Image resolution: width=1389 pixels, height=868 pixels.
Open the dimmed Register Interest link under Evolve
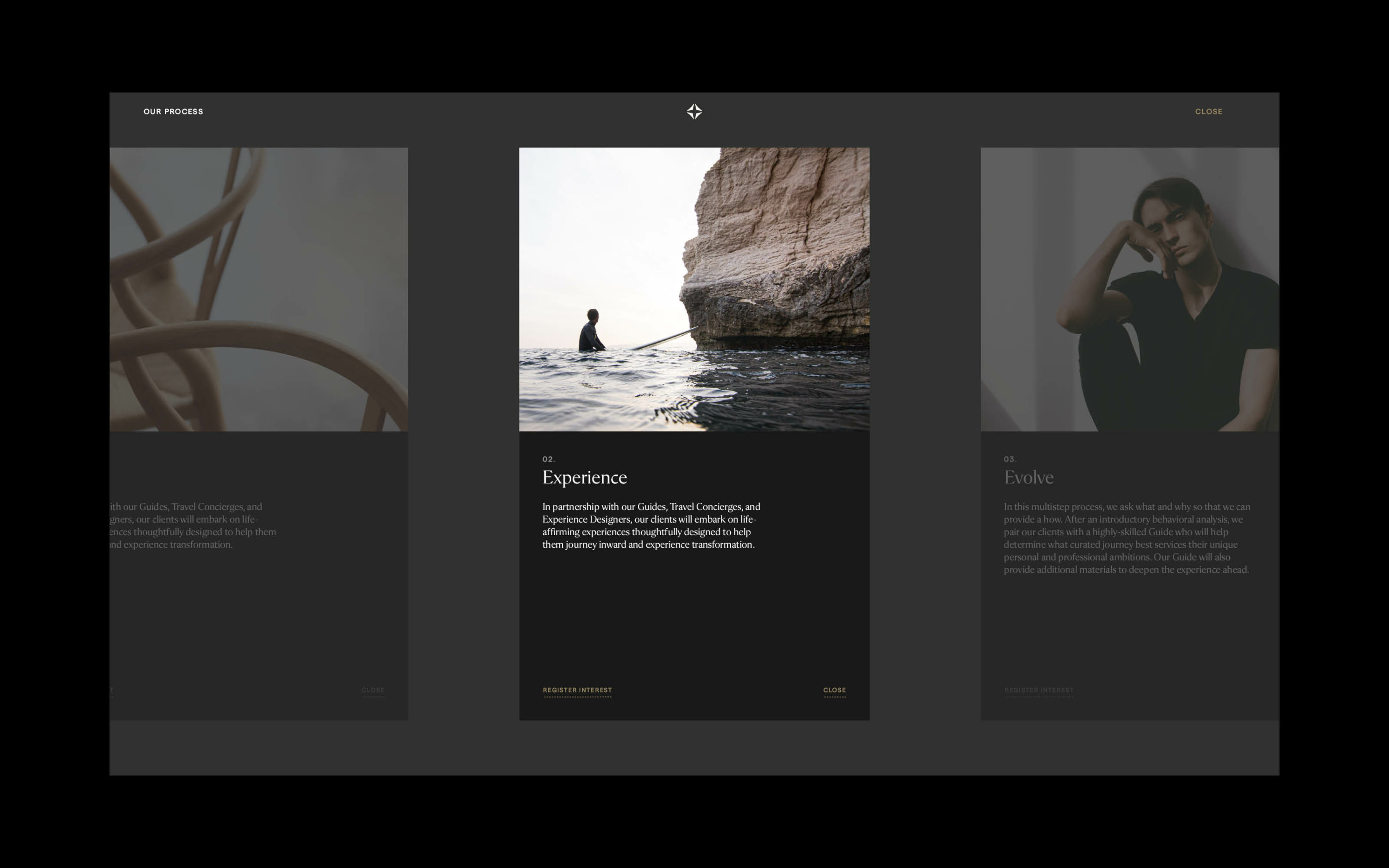pyautogui.click(x=1039, y=690)
